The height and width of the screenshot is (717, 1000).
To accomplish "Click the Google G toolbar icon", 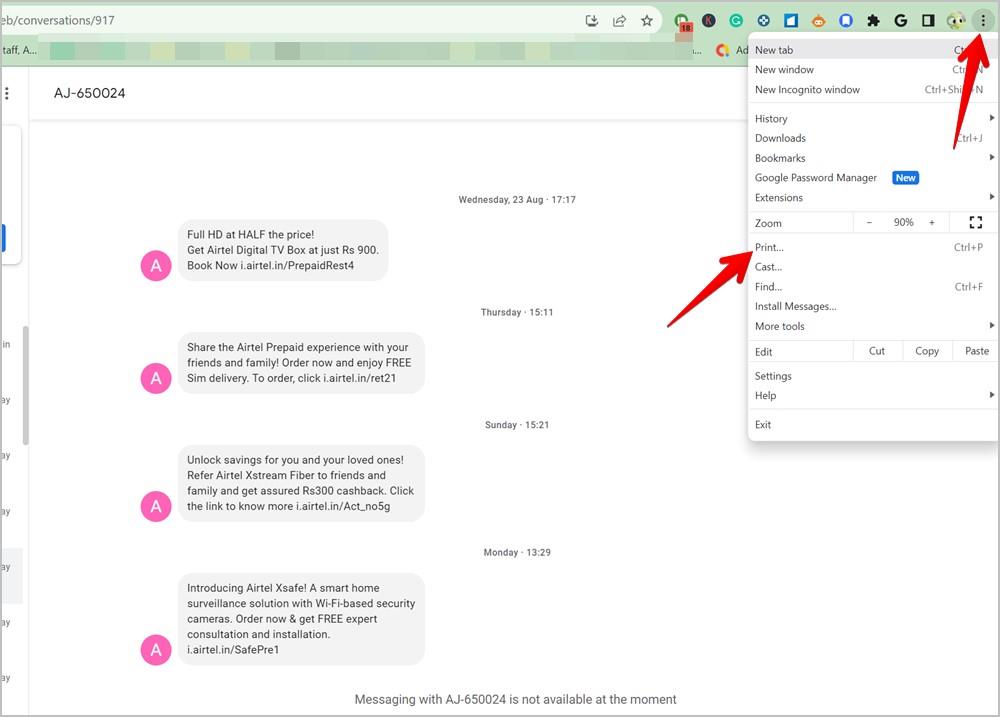I will click(x=901, y=20).
